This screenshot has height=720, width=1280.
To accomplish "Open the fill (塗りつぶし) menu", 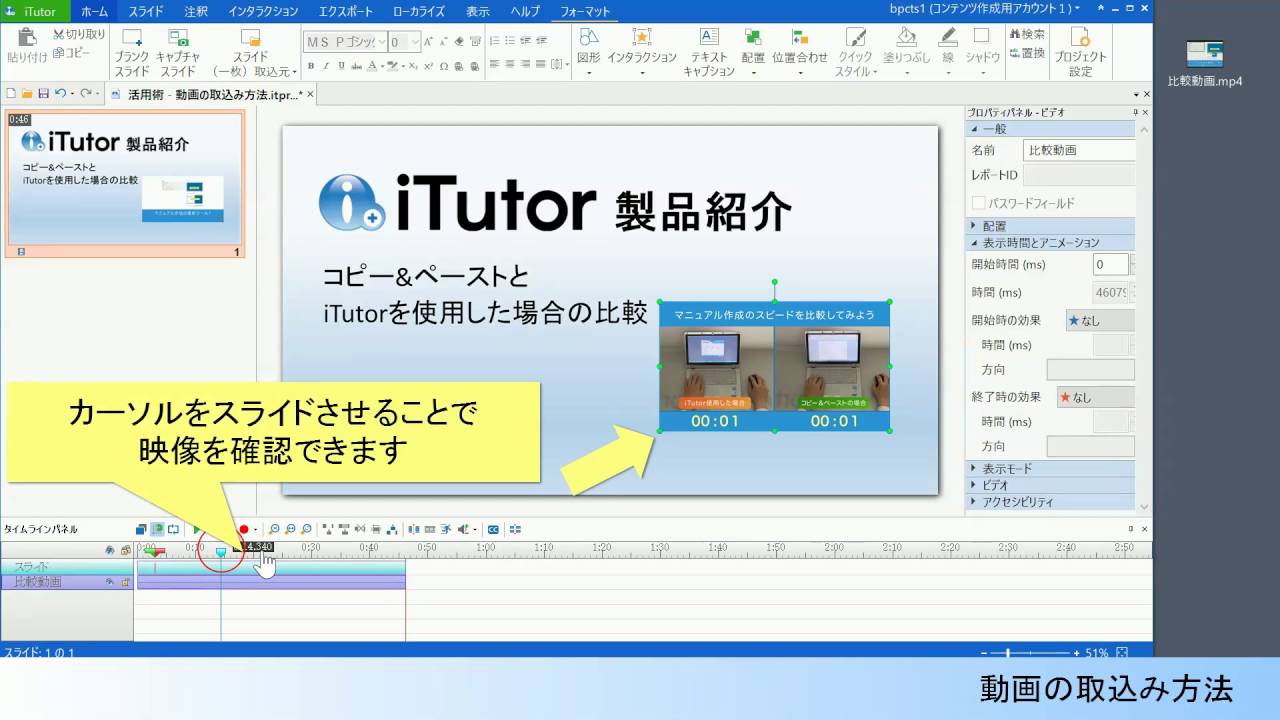I will 906,52.
